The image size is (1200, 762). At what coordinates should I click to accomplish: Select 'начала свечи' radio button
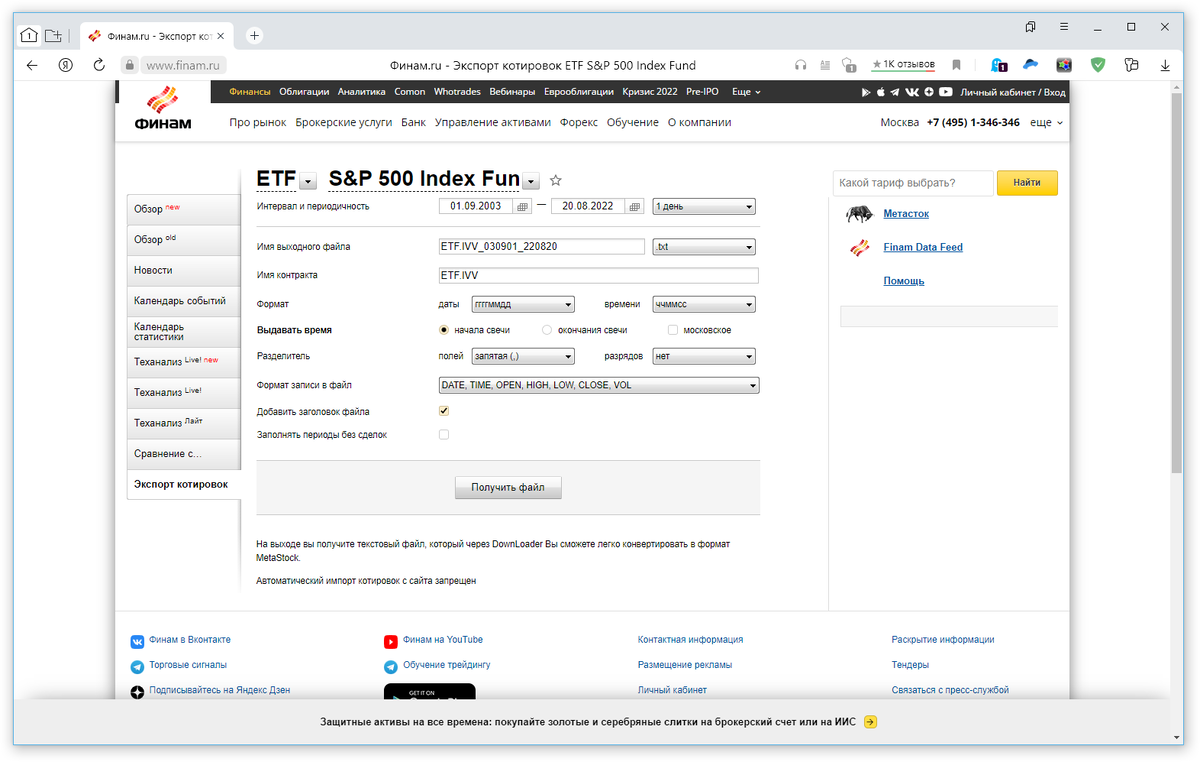[x=444, y=330]
